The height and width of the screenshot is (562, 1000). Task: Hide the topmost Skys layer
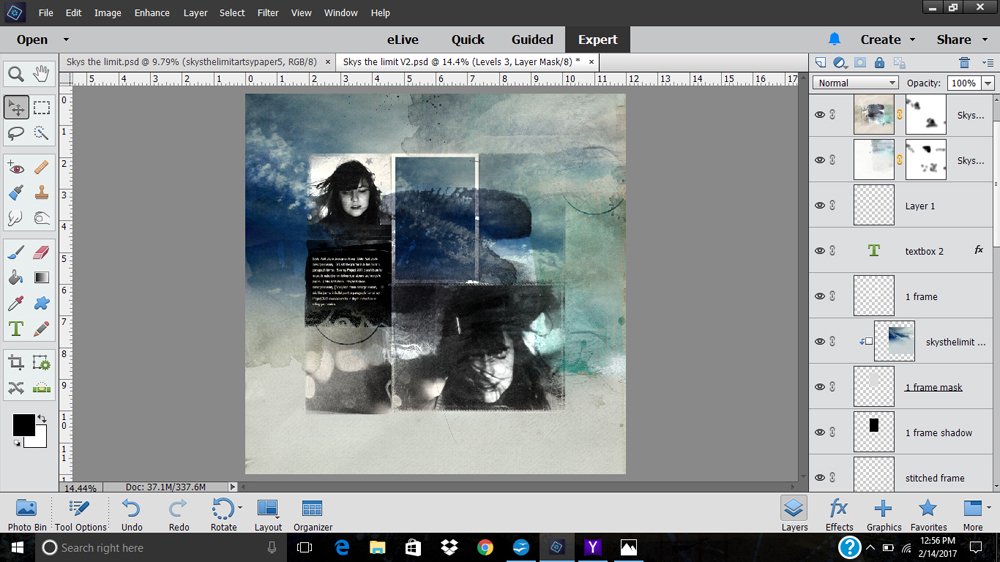[x=820, y=115]
